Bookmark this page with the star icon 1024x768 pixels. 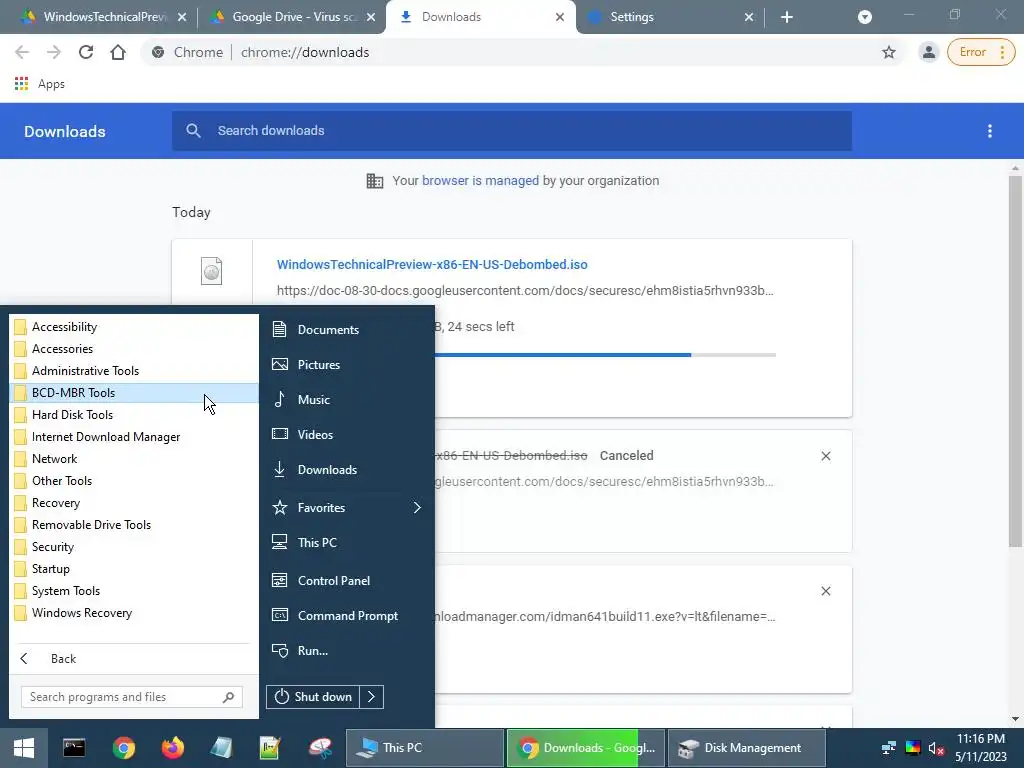[x=888, y=52]
